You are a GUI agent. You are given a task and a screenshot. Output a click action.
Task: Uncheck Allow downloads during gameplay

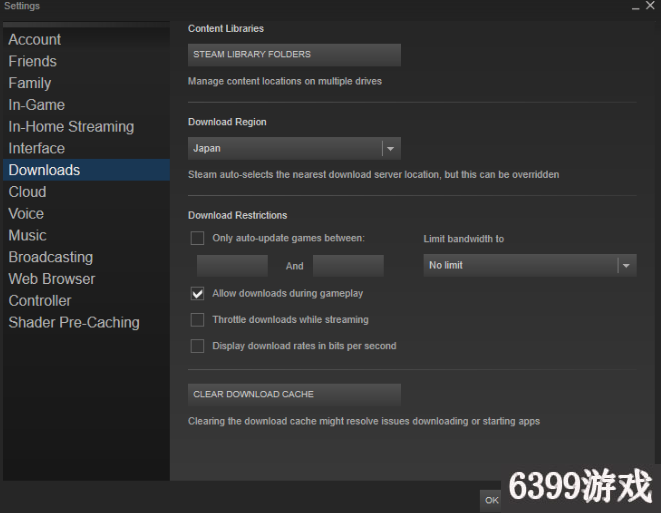point(197,293)
